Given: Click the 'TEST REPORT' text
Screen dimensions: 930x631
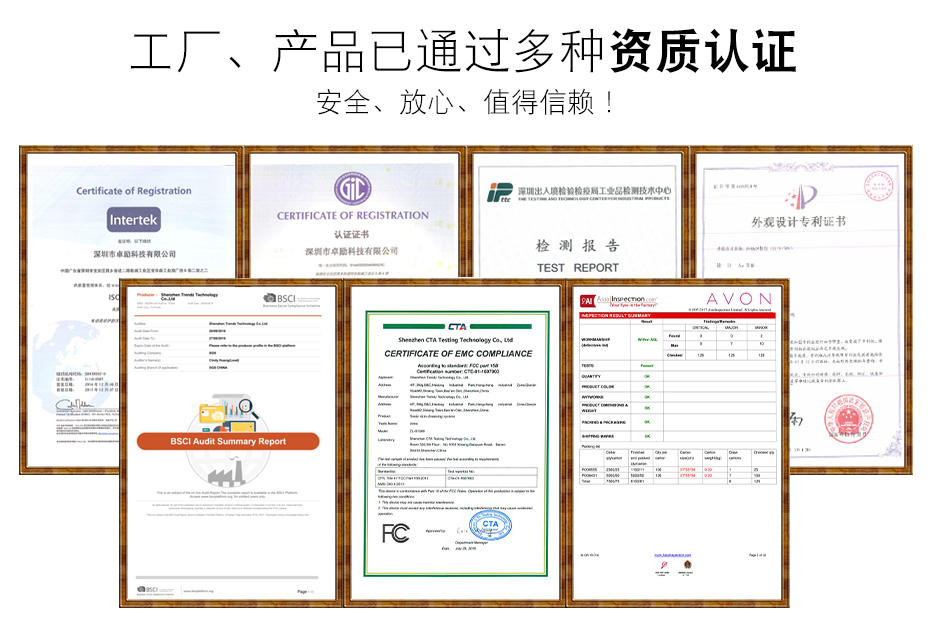Looking at the screenshot, I should [x=578, y=268].
